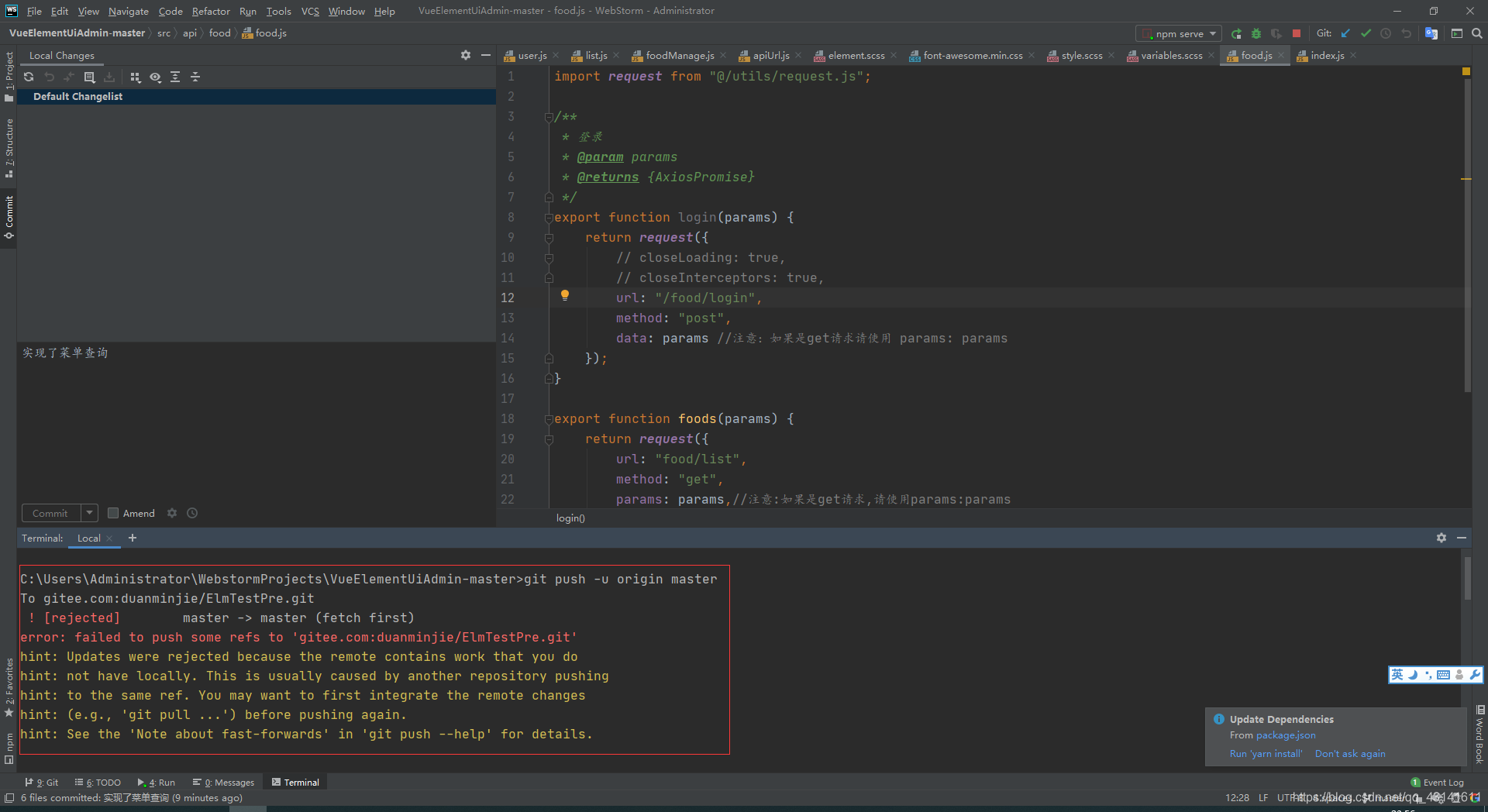Open the package.json link in notification
The image size is (1488, 812).
[x=1286, y=735]
